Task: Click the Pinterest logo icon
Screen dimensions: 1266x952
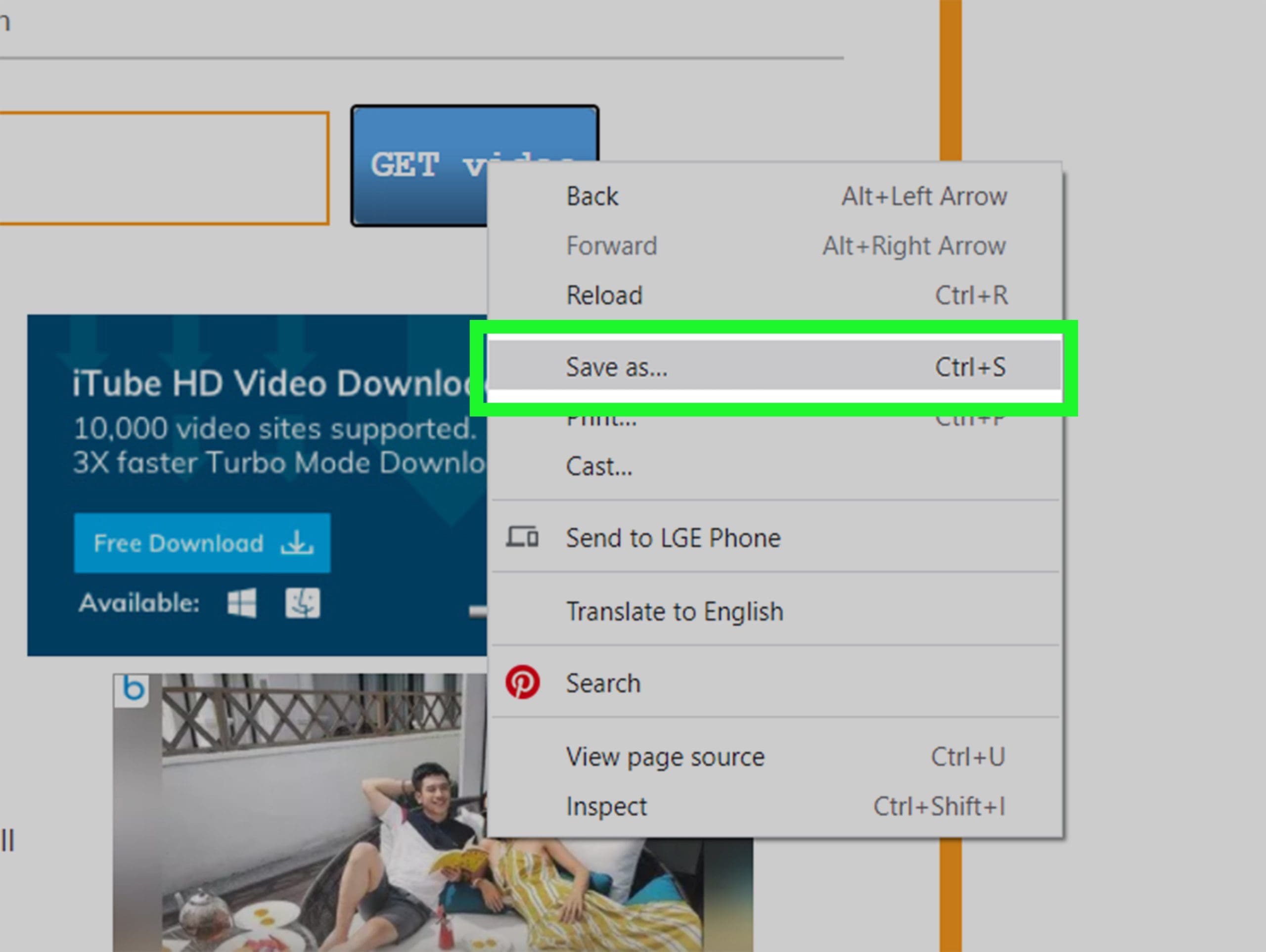Action: pos(522,682)
